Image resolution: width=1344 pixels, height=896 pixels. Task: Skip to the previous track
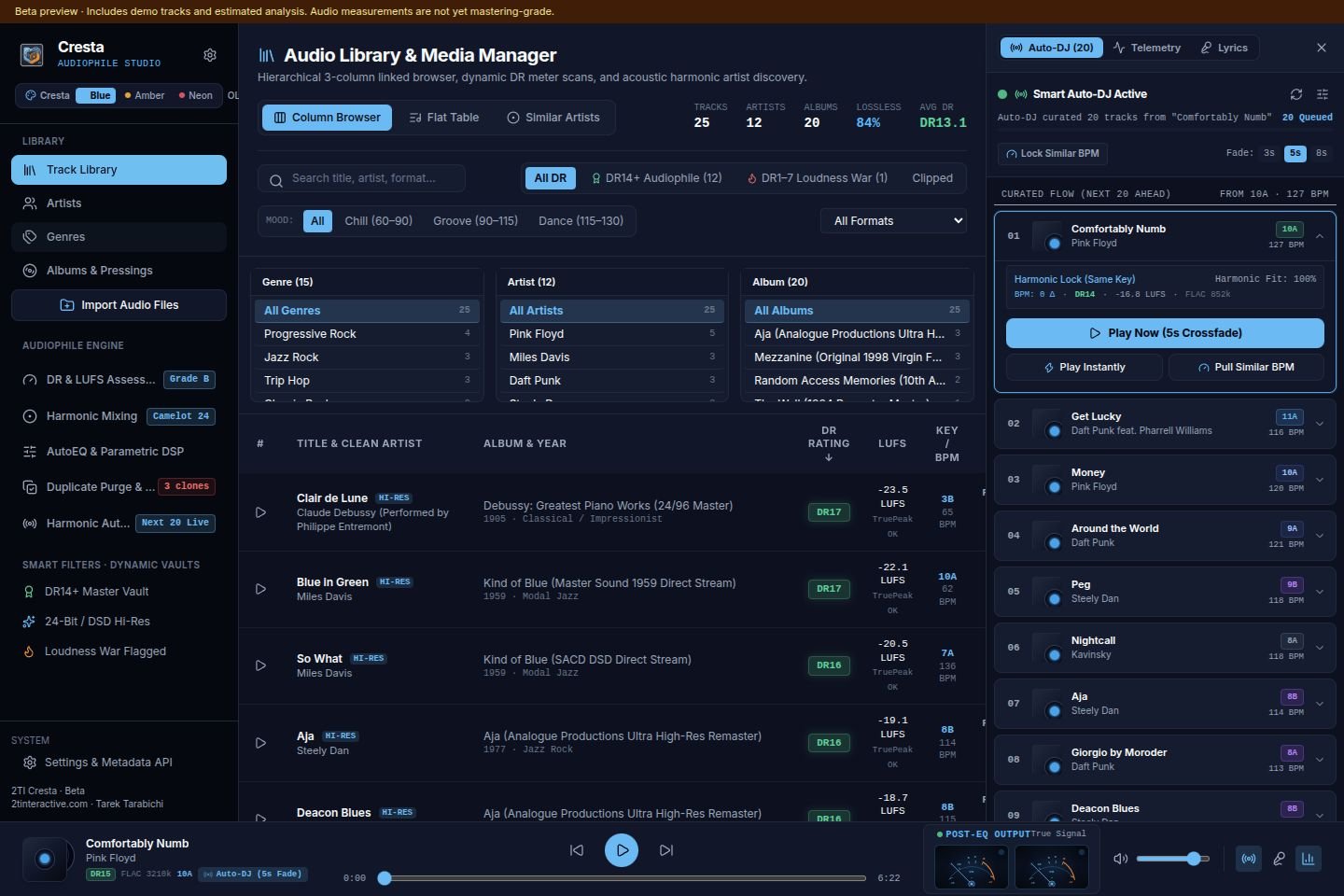pos(577,850)
